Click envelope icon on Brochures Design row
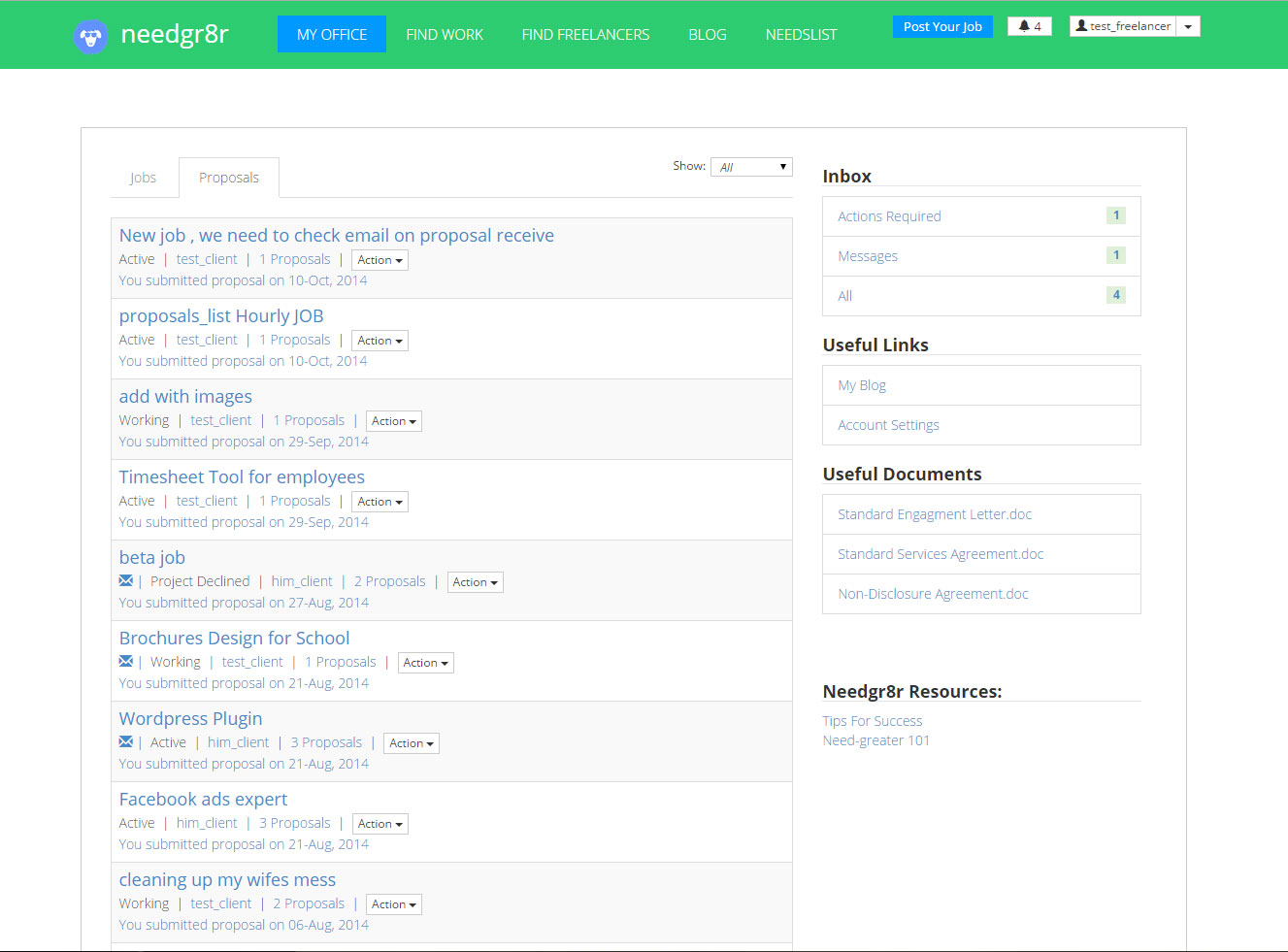This screenshot has width=1288, height=952. [x=126, y=662]
